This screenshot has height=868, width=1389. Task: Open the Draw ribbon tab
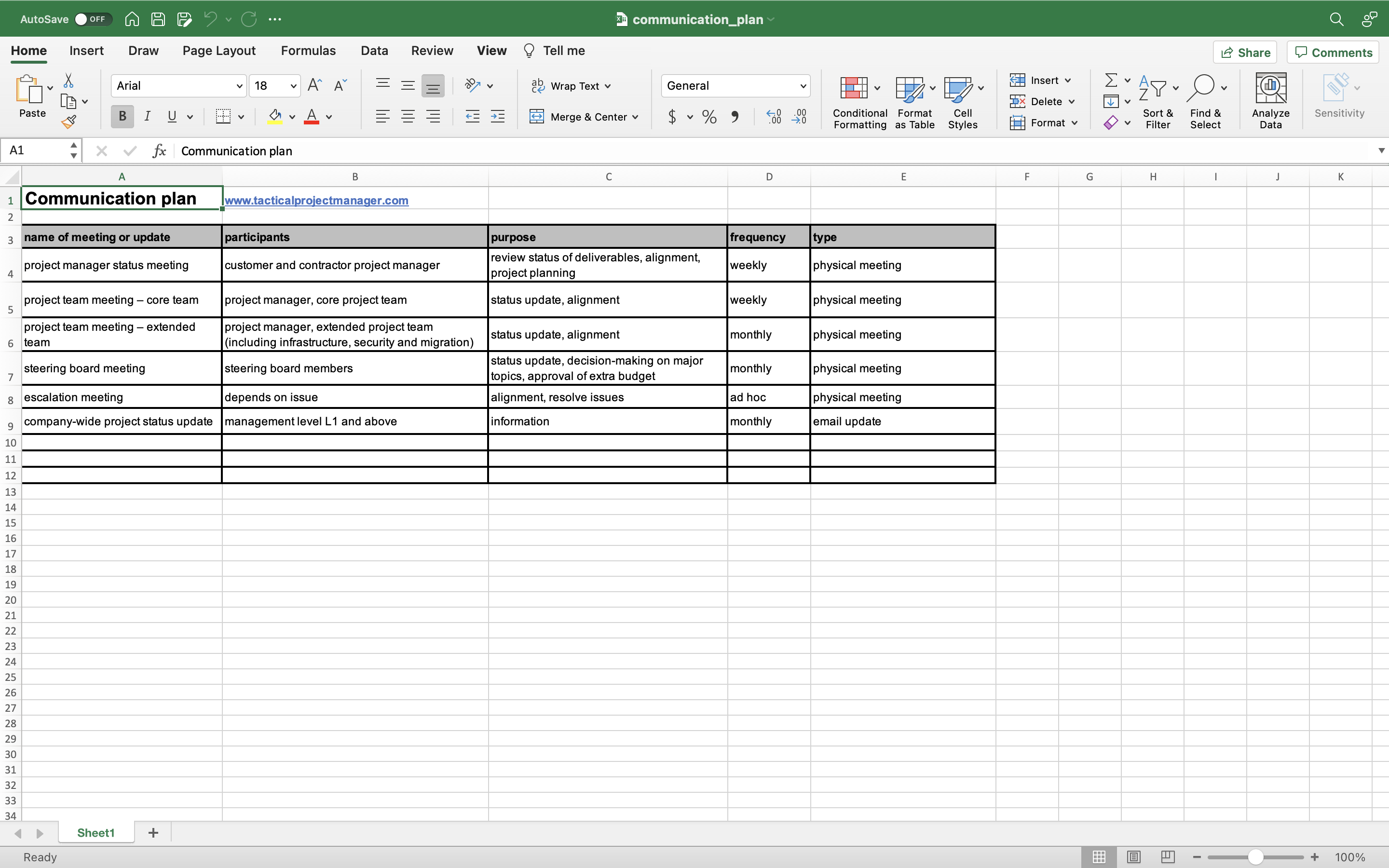(x=144, y=51)
